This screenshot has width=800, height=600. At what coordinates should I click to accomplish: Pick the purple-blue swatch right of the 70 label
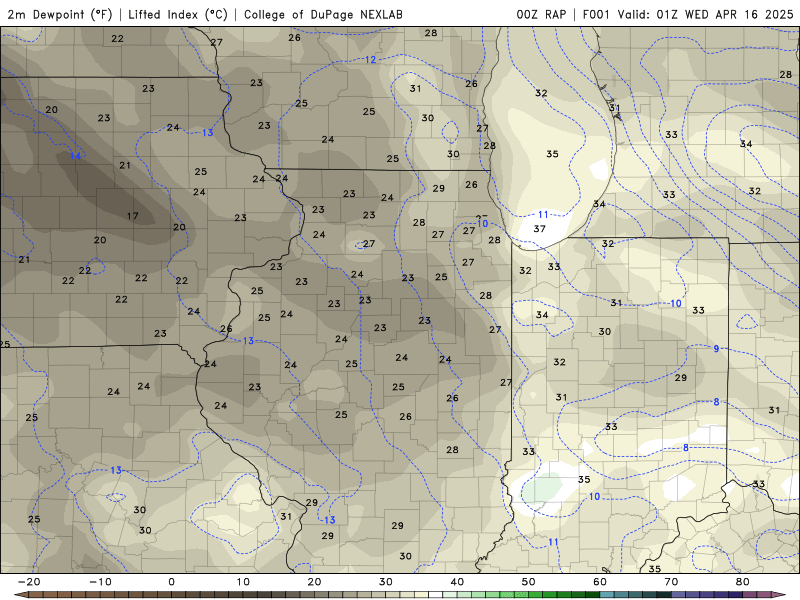coord(678,594)
